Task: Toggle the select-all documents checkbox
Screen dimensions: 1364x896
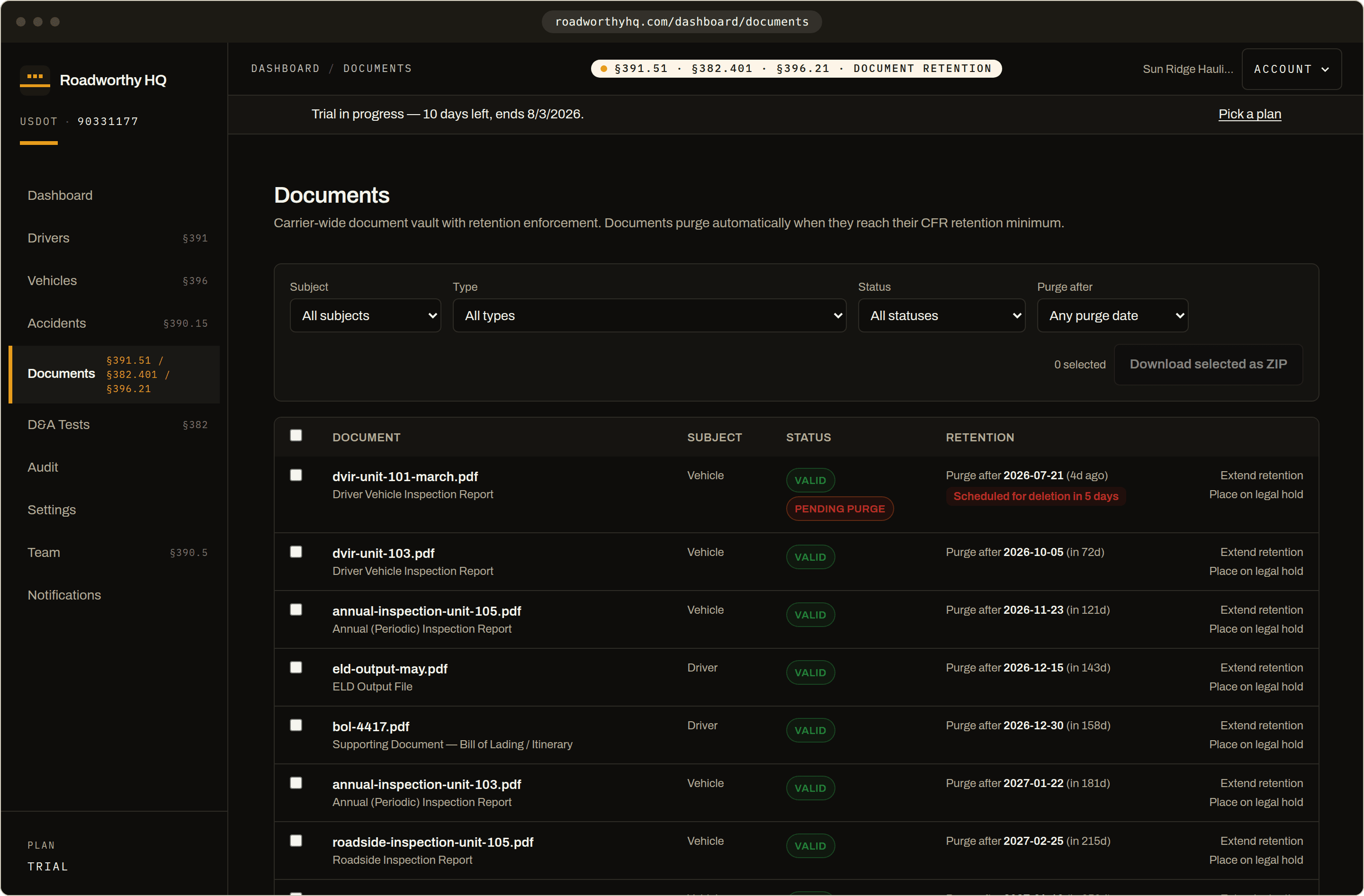Action: point(296,435)
